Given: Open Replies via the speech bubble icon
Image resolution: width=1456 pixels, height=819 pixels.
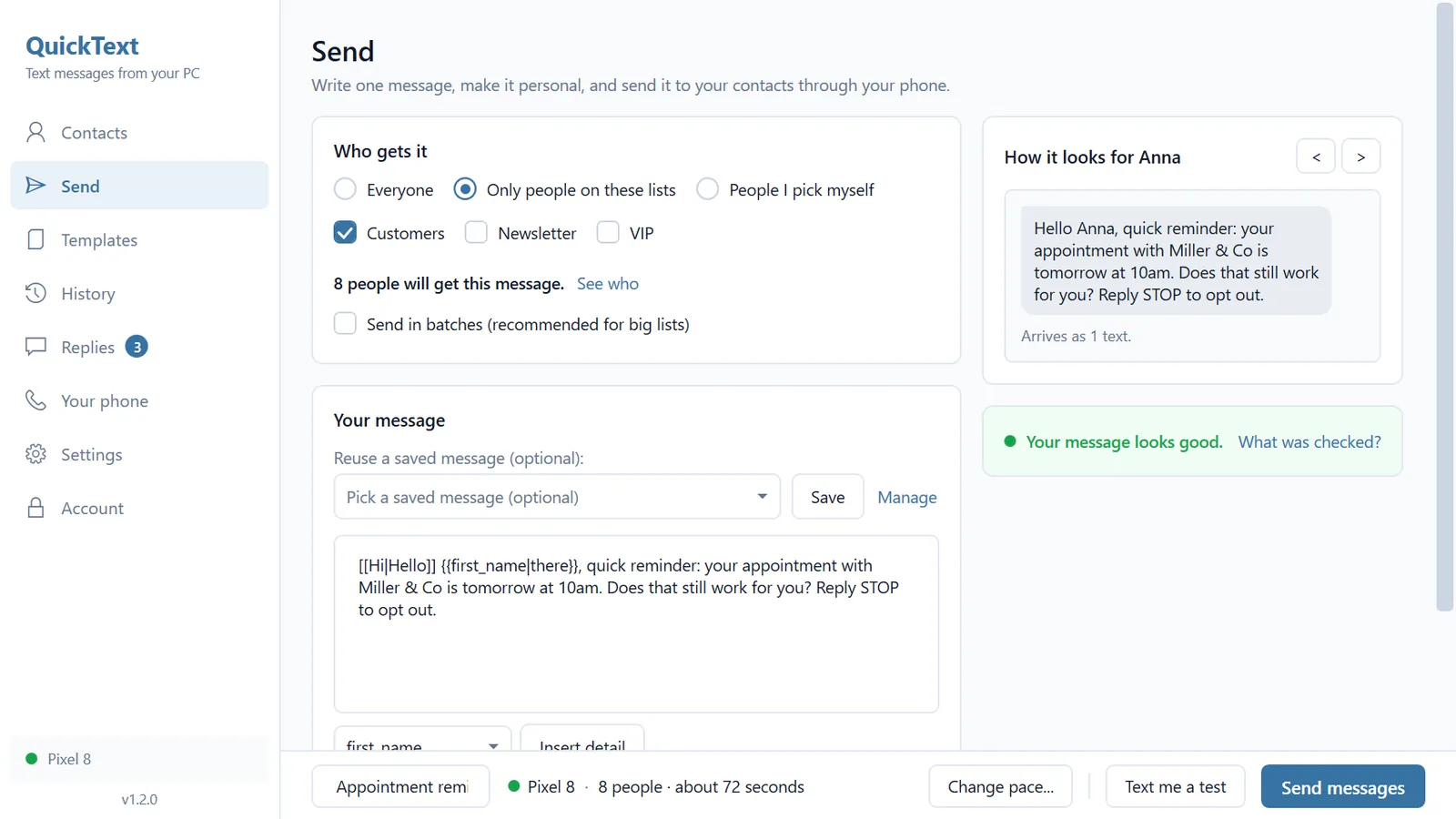Looking at the screenshot, I should tap(35, 347).
